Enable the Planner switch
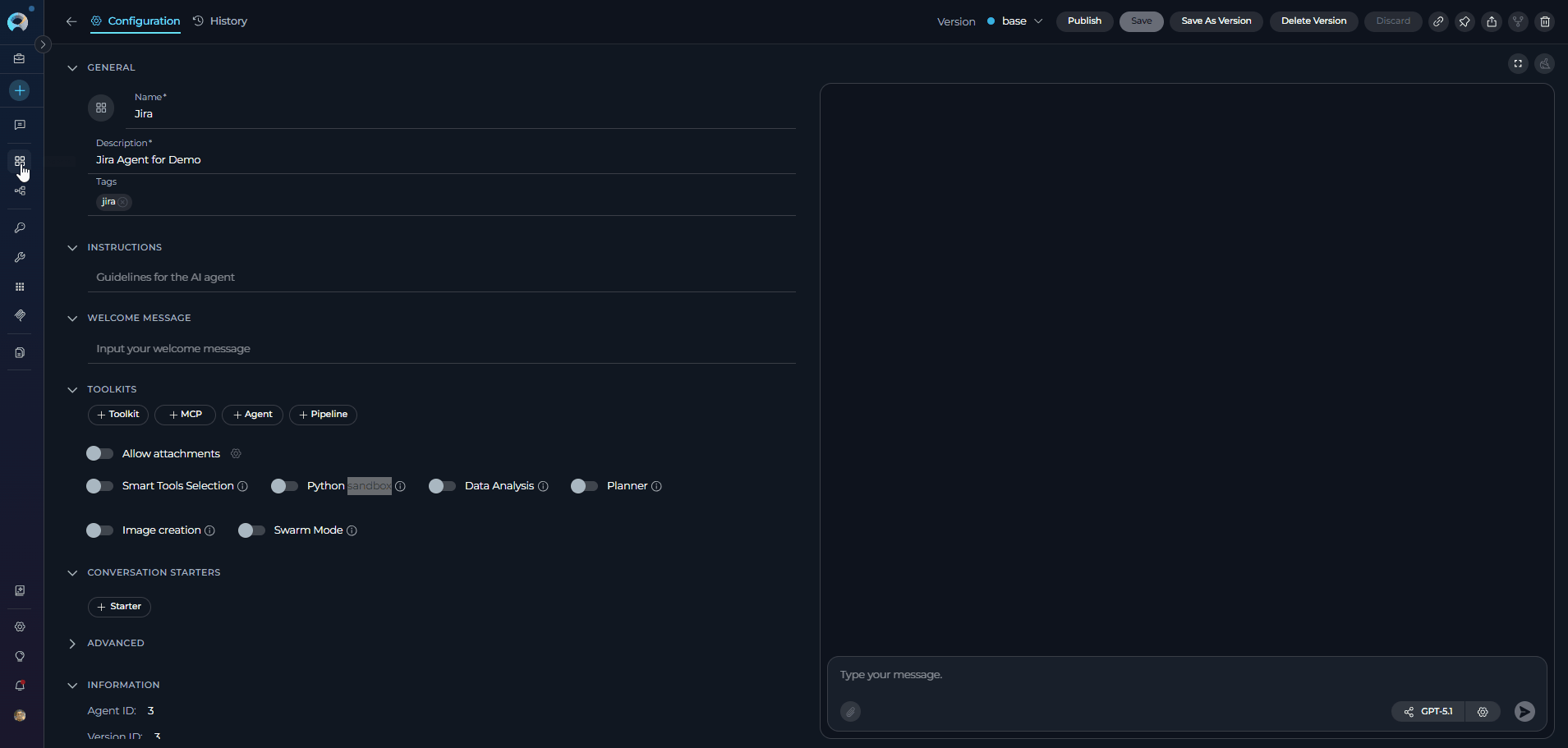Image resolution: width=1568 pixels, height=748 pixels. [x=584, y=486]
